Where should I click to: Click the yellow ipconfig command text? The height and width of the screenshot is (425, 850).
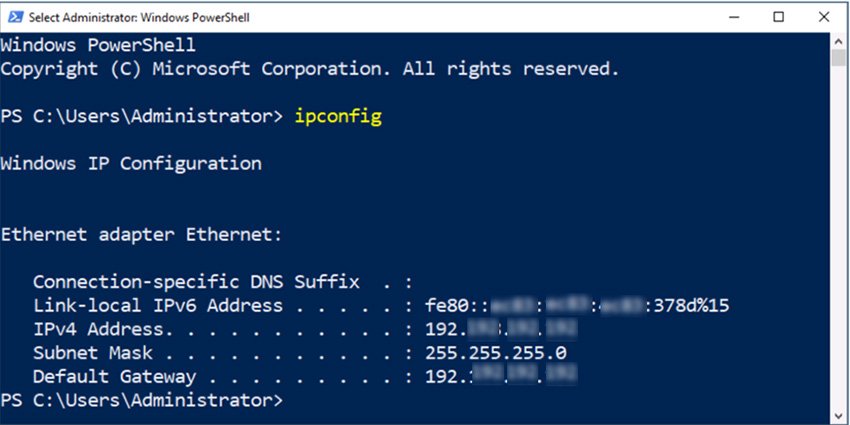click(338, 117)
